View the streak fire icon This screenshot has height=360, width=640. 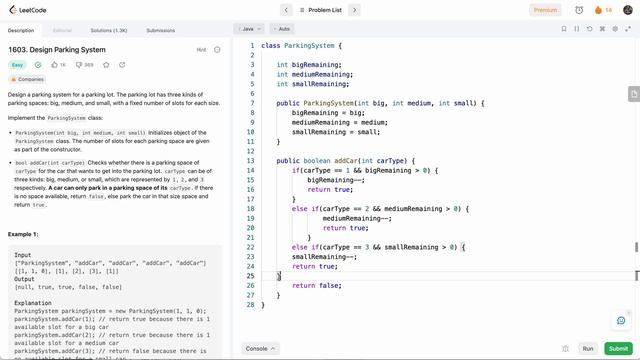598,10
